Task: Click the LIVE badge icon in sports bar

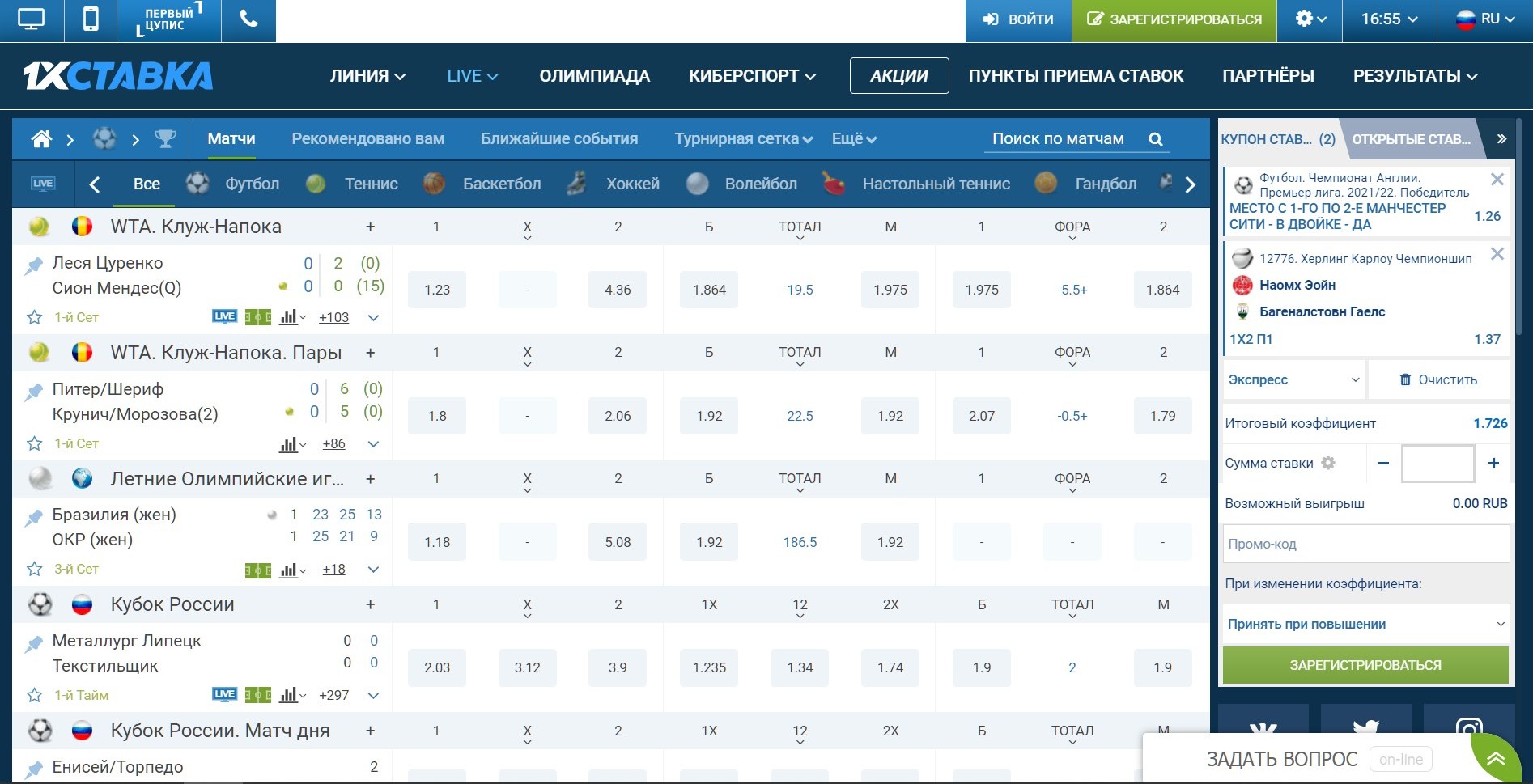Action: point(43,184)
